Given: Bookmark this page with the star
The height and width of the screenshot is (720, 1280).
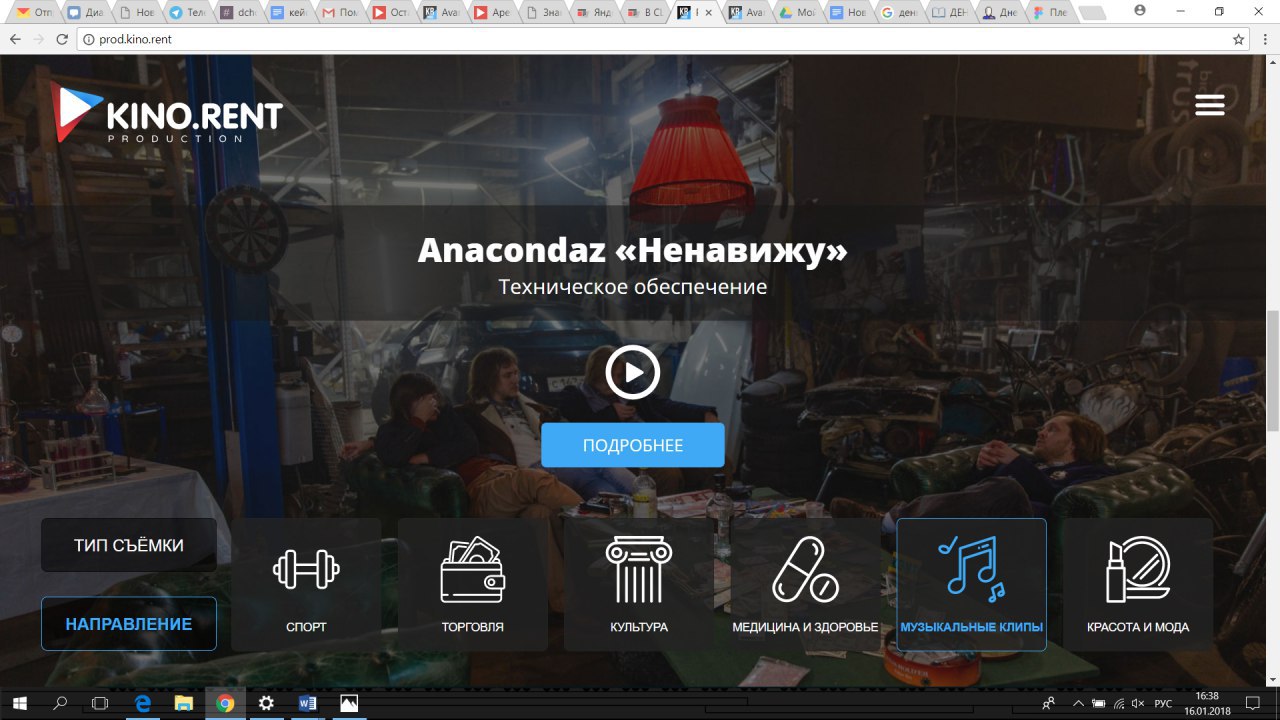Looking at the screenshot, I should [1239, 39].
